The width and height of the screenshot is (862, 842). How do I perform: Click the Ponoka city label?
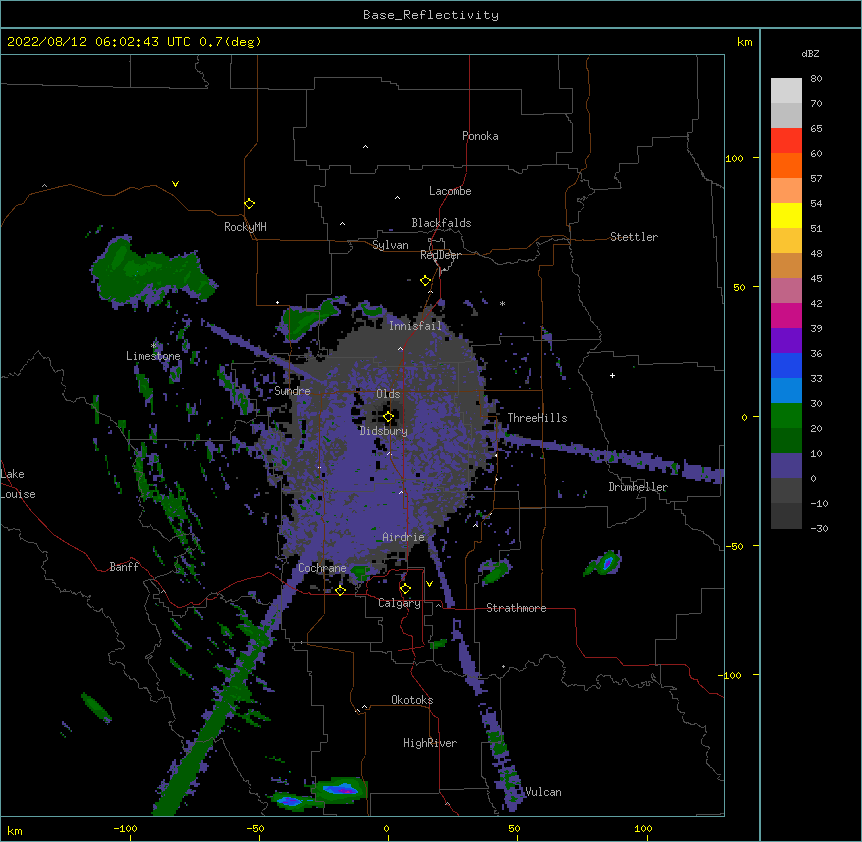tap(480, 136)
